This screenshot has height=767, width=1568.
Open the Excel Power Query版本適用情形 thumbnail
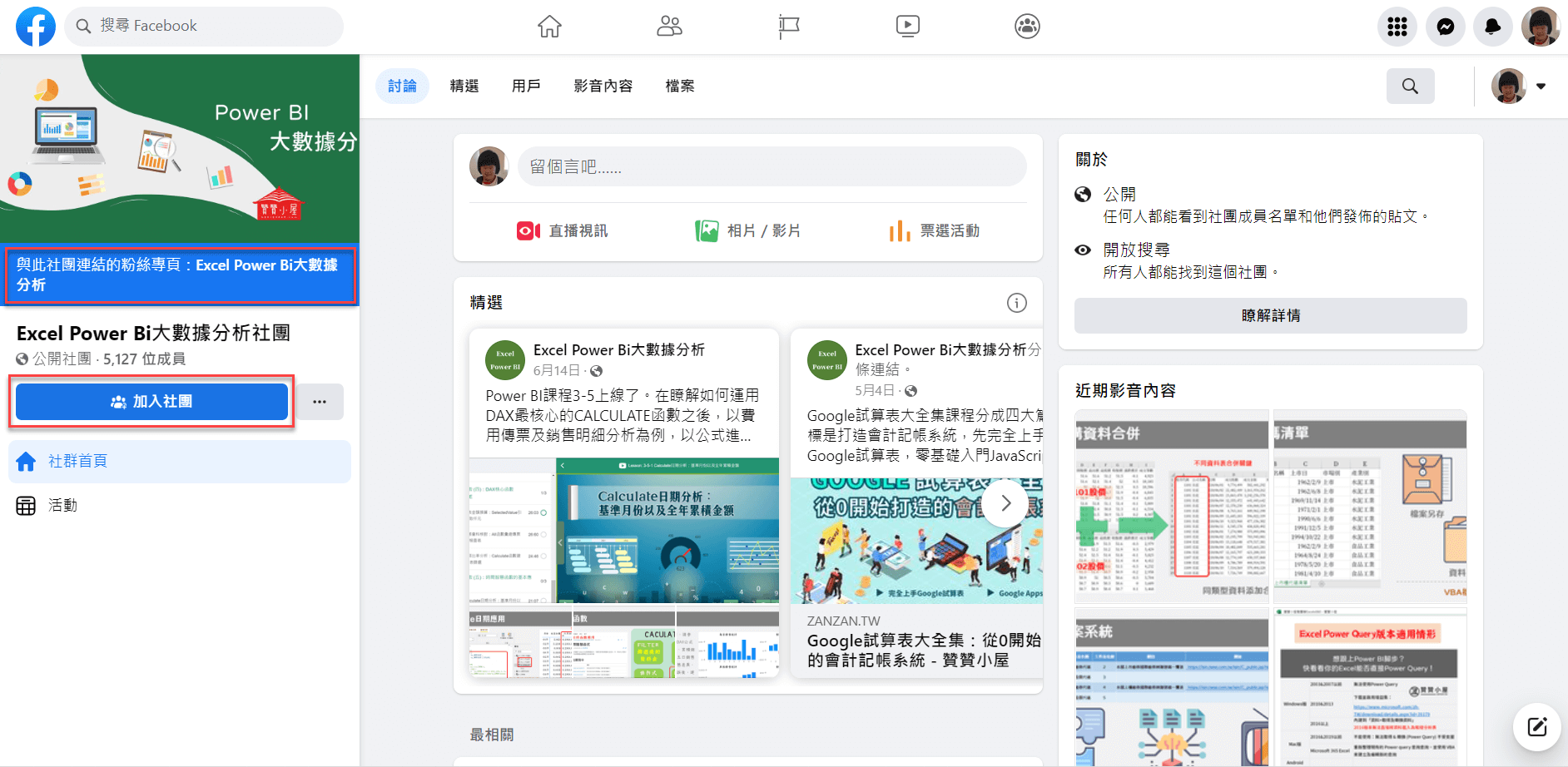point(1370,687)
